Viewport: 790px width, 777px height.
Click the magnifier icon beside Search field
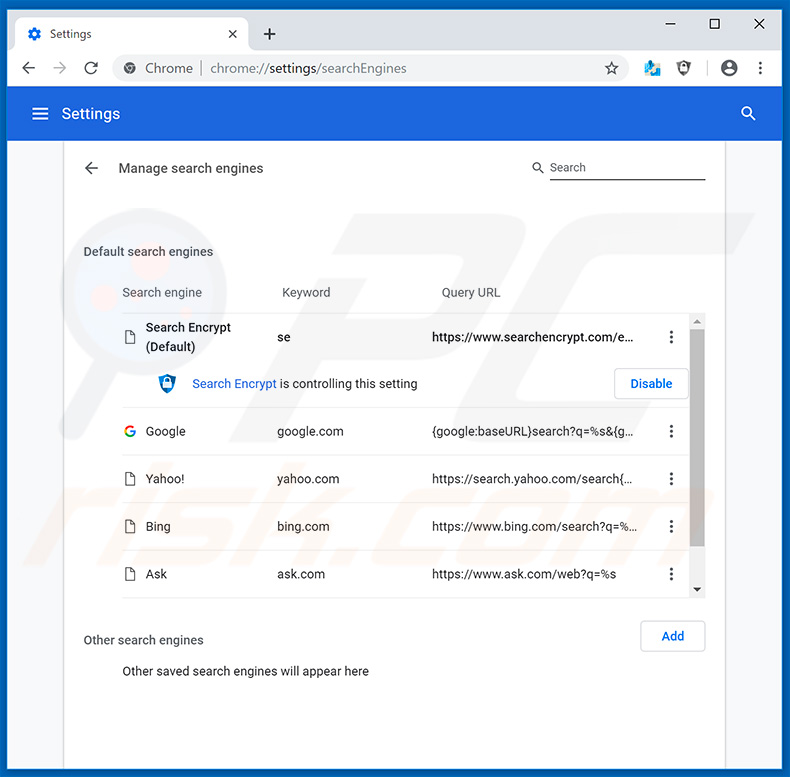click(x=538, y=168)
